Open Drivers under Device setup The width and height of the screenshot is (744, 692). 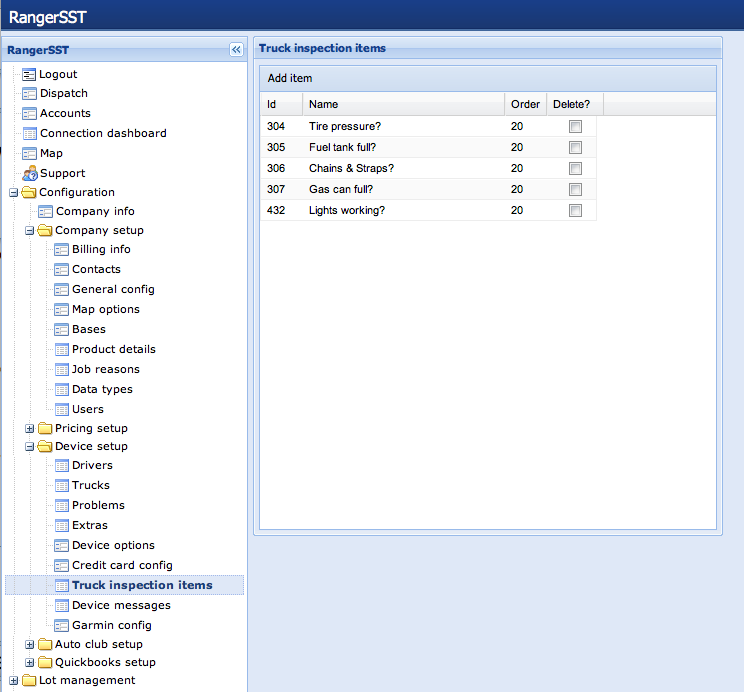coord(92,465)
